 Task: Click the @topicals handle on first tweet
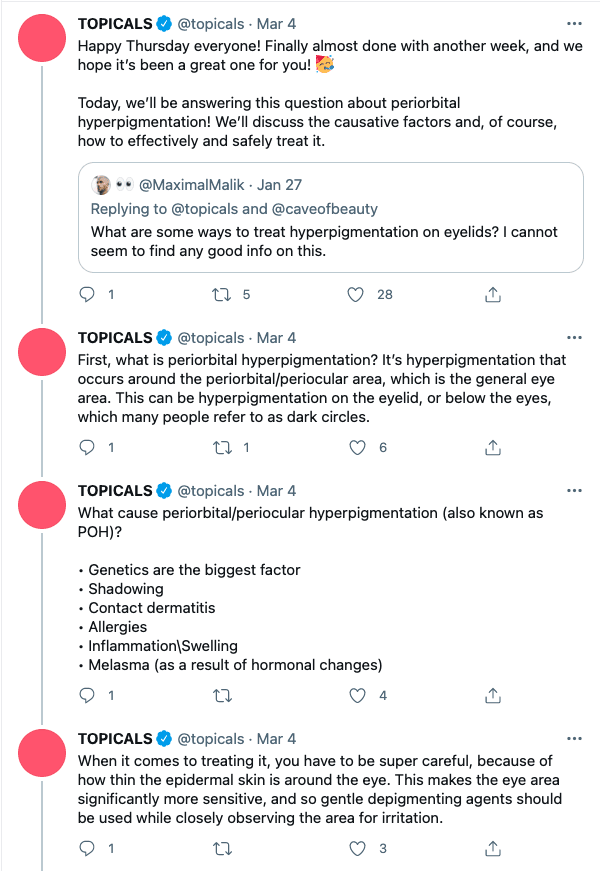click(x=211, y=24)
